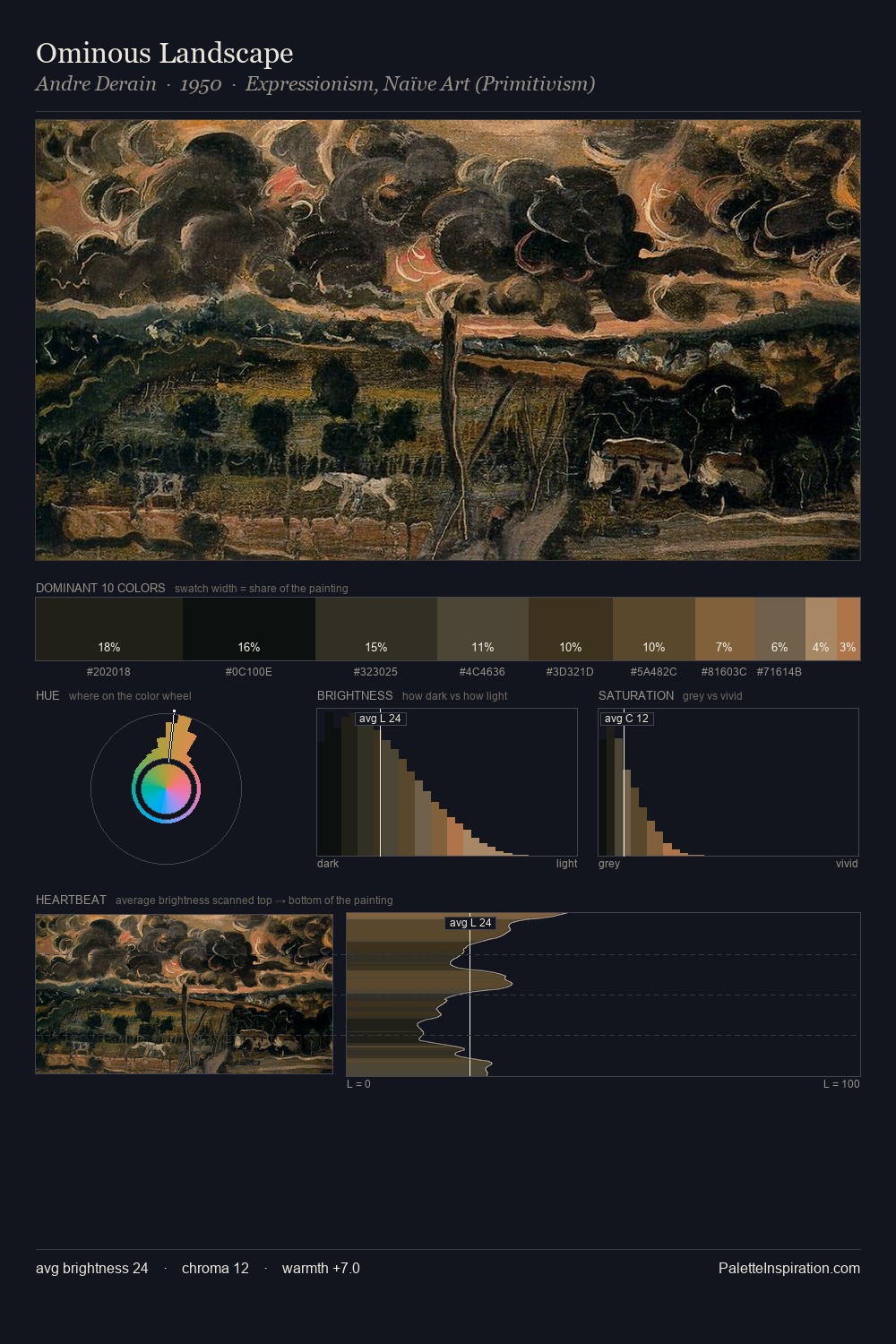
Task: Choose the 6% taupe swatch #71614B
Action: 780,629
